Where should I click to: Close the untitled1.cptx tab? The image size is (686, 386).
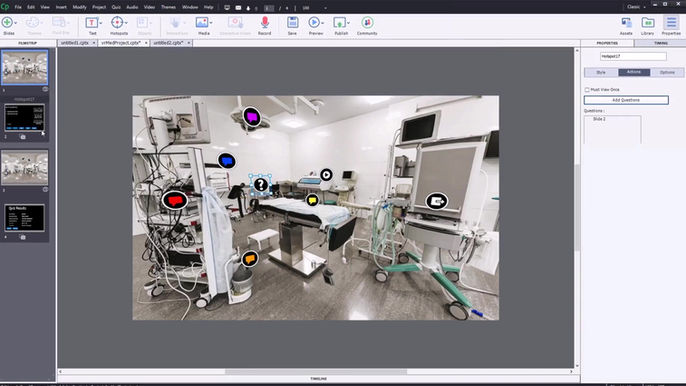pyautogui.click(x=94, y=43)
